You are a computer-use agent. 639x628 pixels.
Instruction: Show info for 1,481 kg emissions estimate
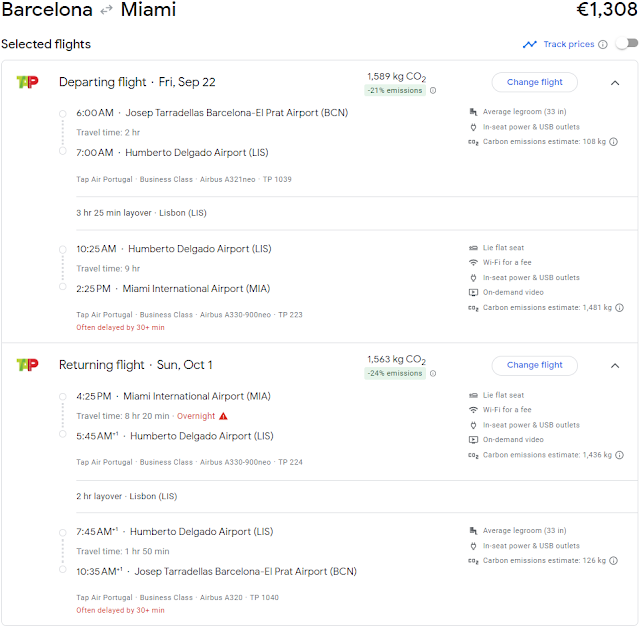(x=615, y=308)
